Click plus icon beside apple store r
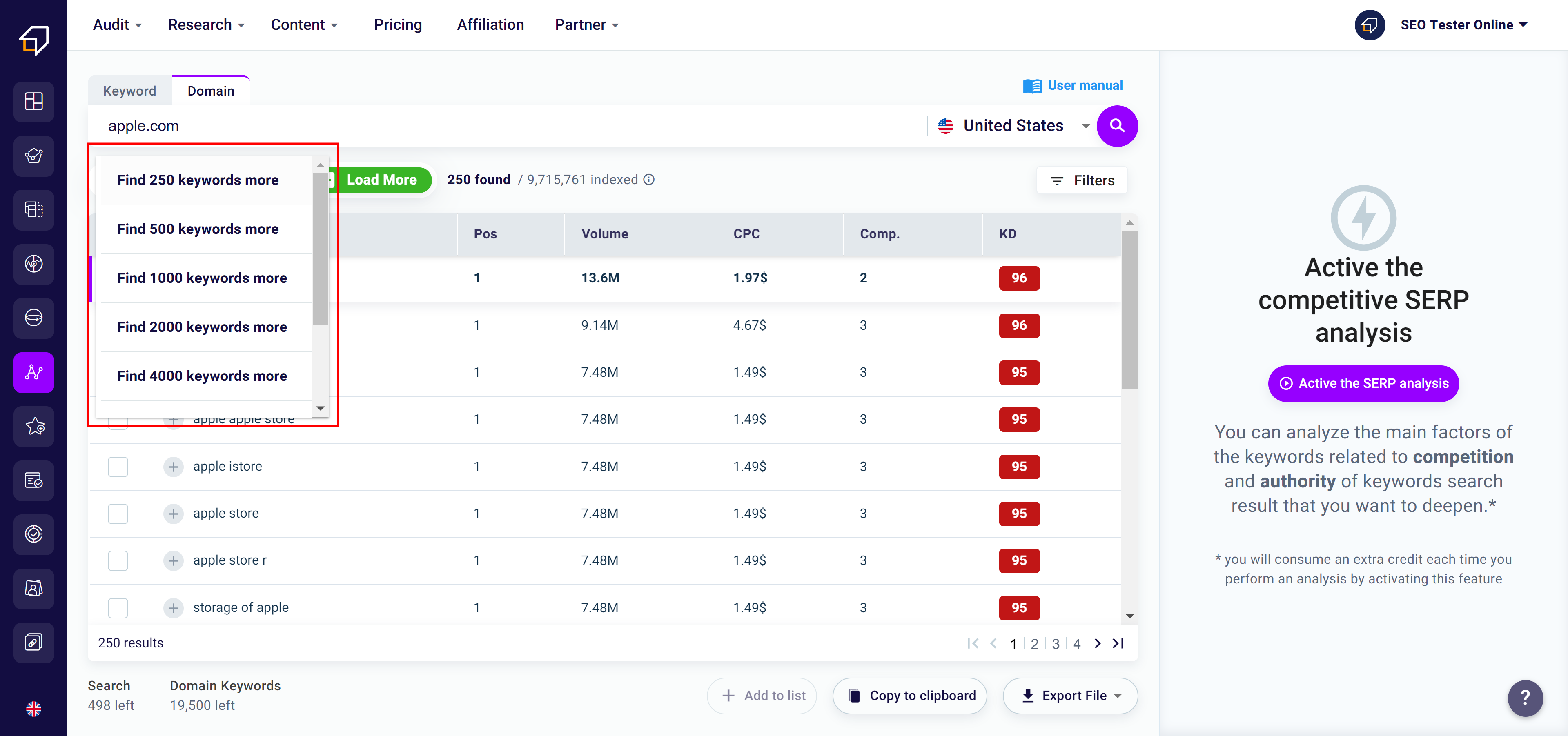 [174, 560]
